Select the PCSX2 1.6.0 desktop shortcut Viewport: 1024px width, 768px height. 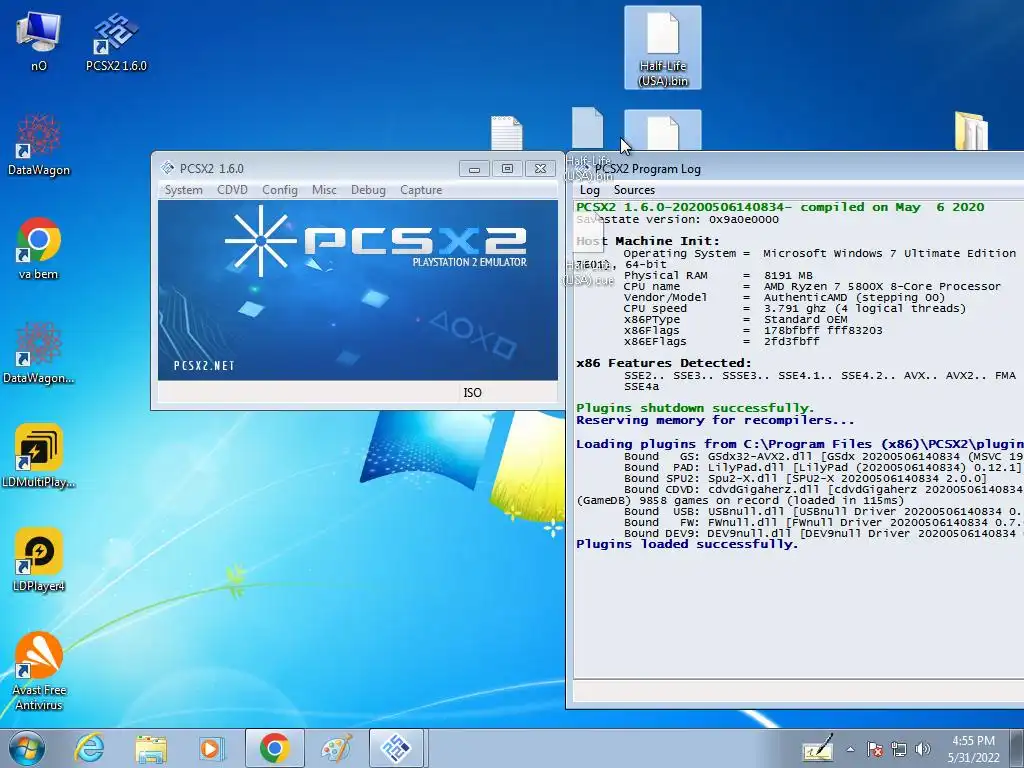116,40
